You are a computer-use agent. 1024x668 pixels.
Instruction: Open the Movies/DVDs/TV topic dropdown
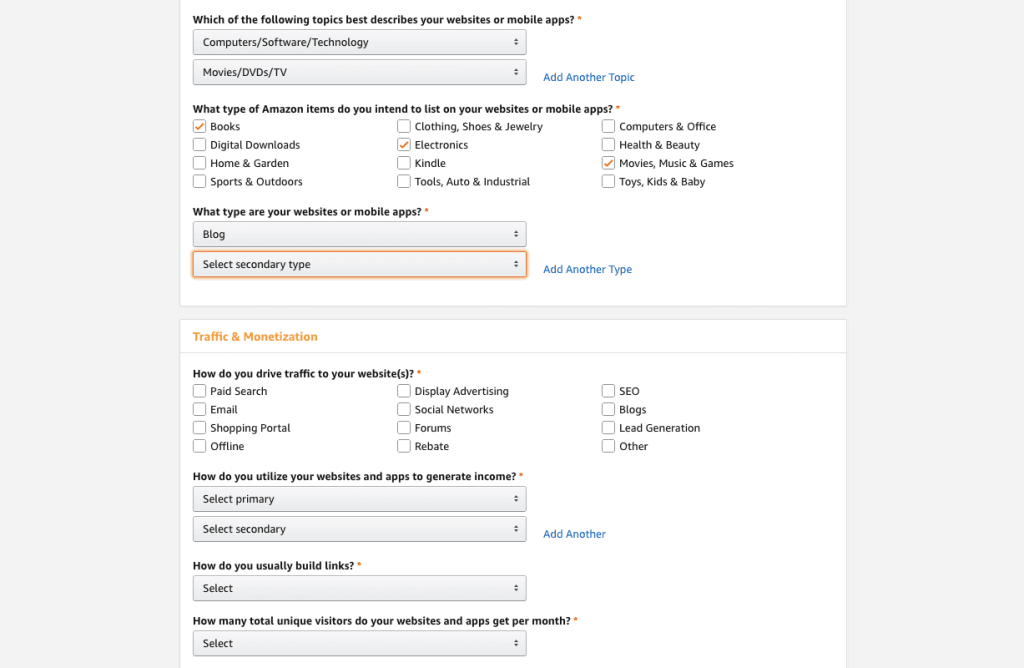pyautogui.click(x=359, y=72)
